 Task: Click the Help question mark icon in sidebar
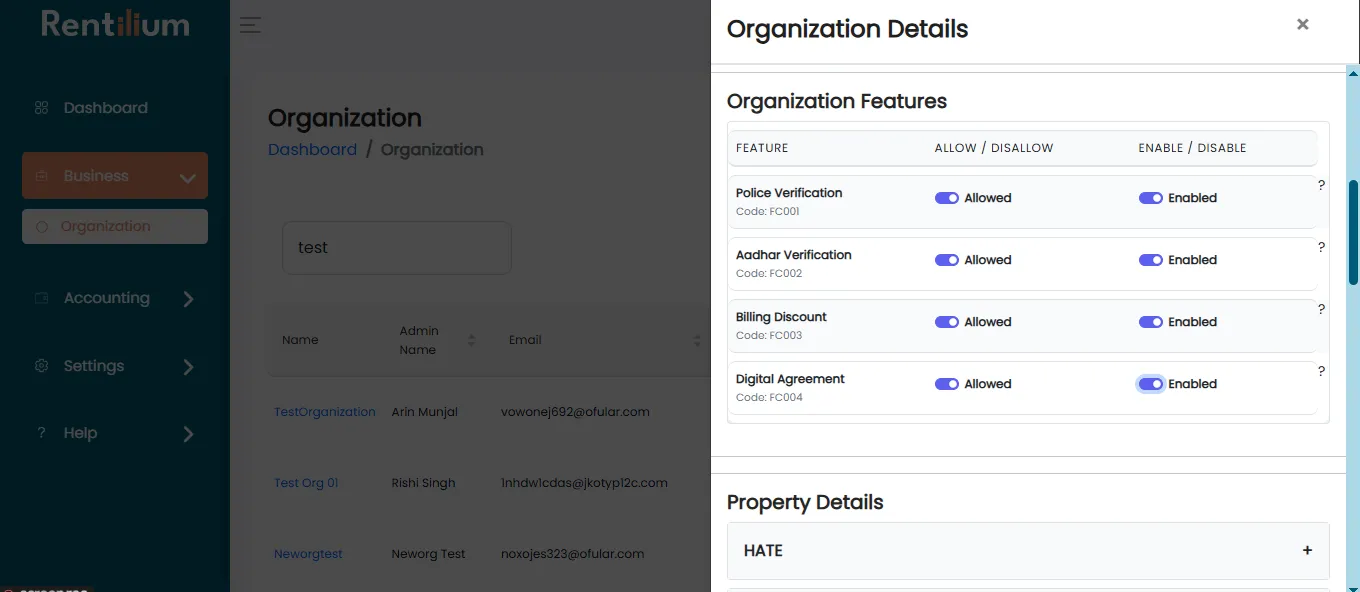point(41,433)
